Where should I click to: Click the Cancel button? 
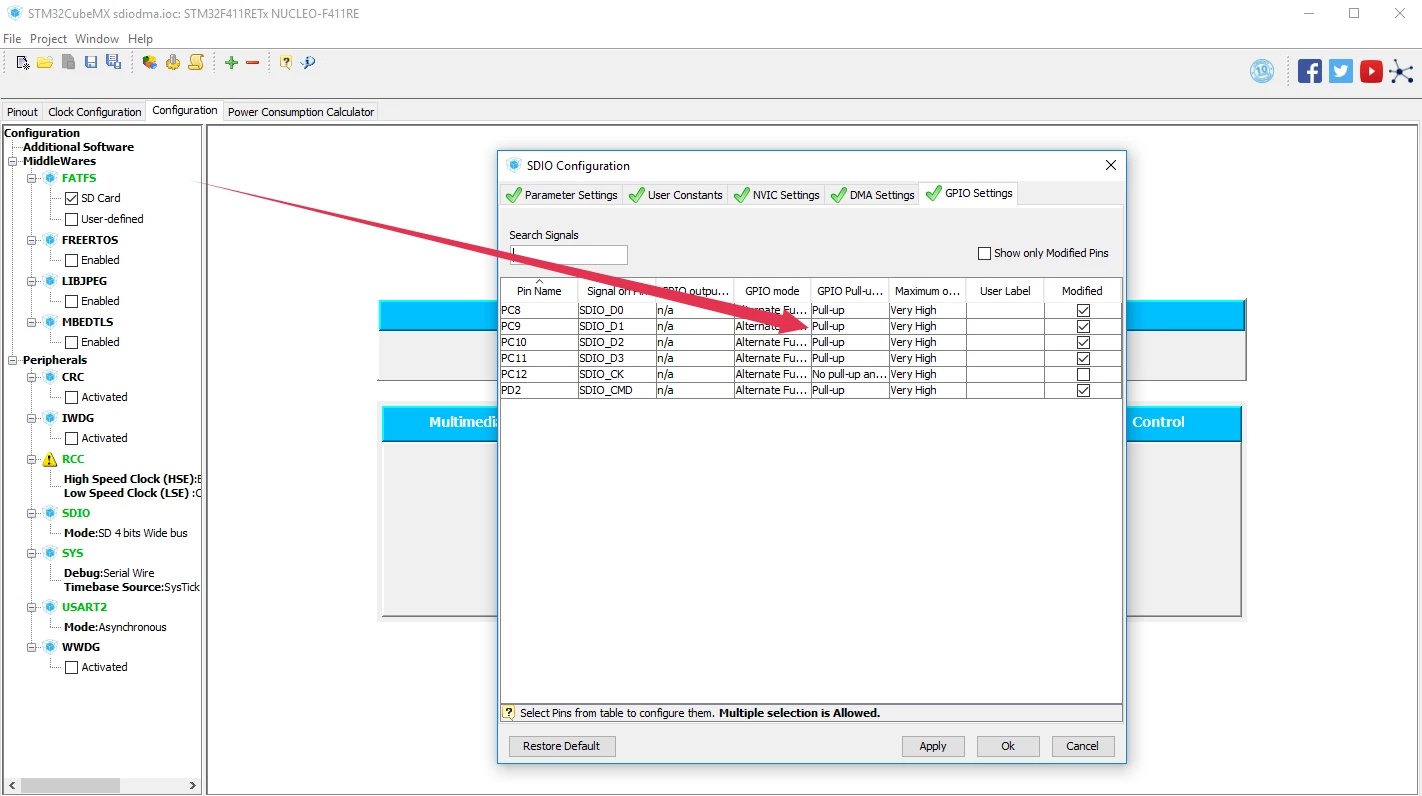point(1082,746)
